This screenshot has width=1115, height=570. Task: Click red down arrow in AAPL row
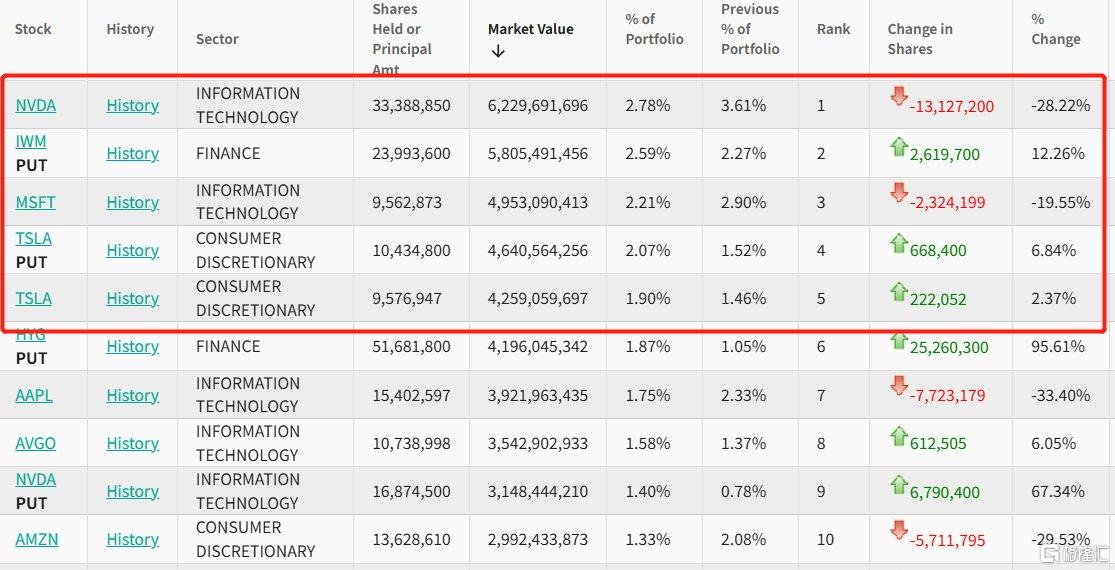pyautogui.click(x=898, y=386)
